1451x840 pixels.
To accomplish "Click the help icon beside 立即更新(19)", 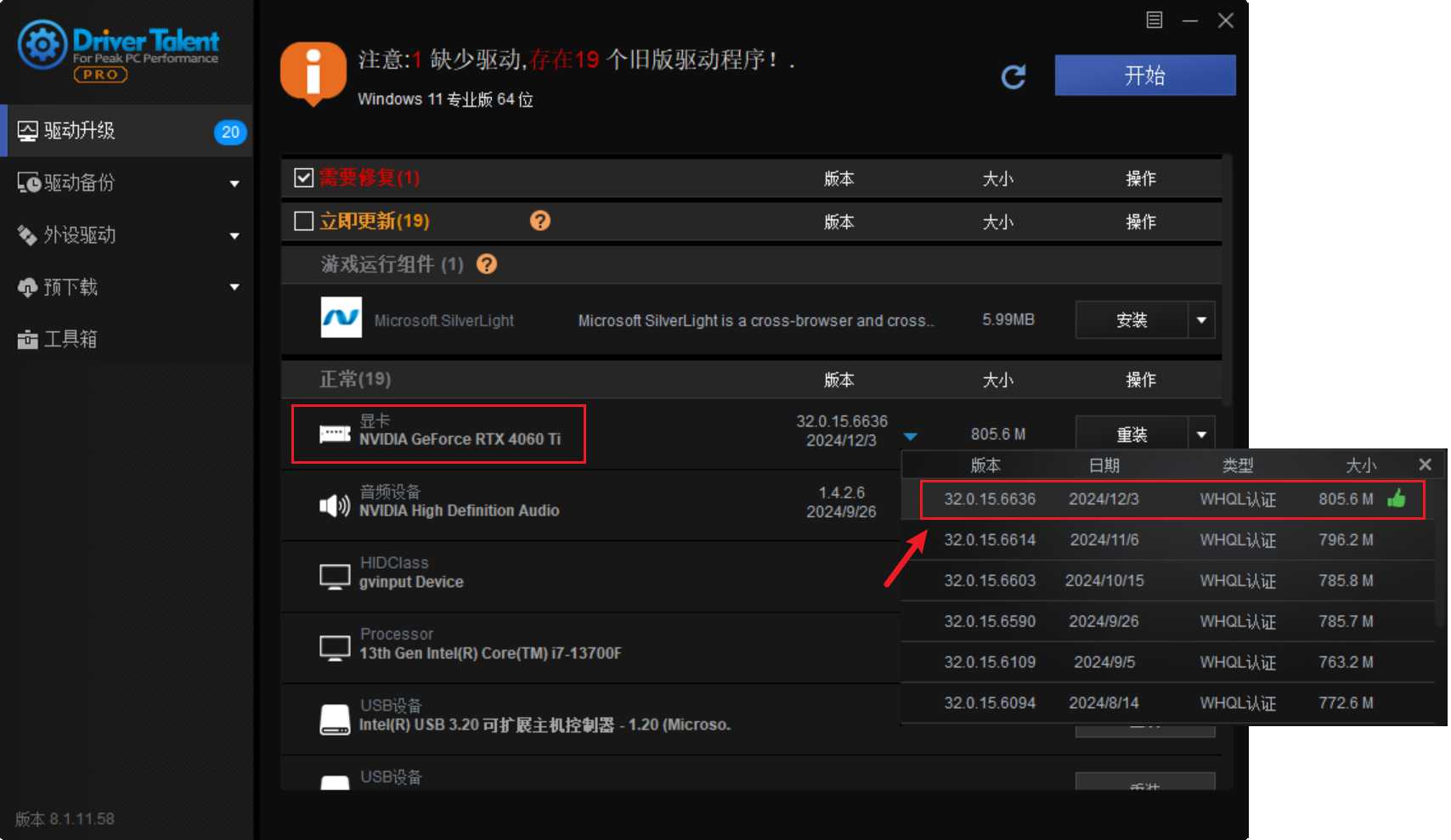I will tap(540, 221).
